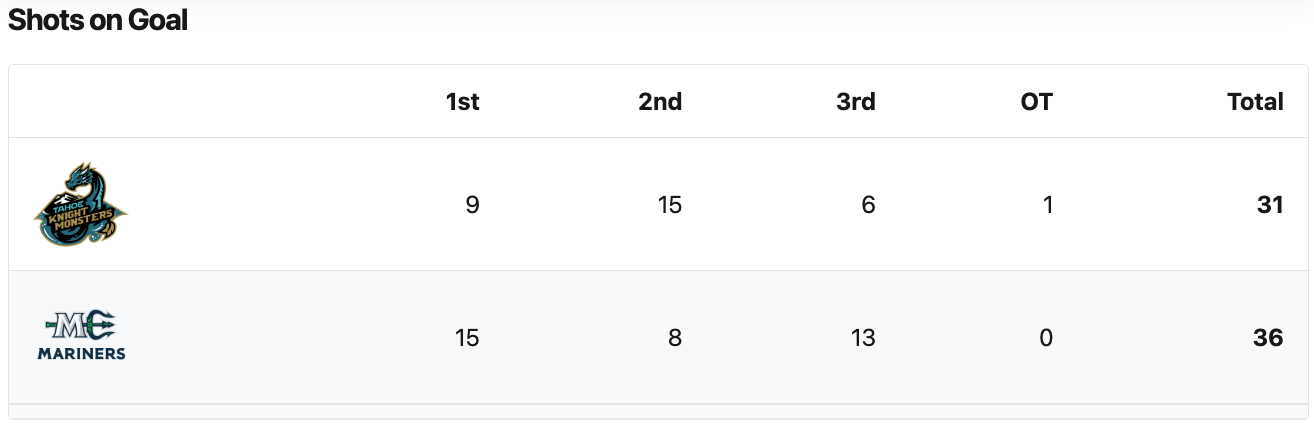Click the Tahoe Knight Monsters team logo
This screenshot has height=423, width=1314.
click(x=80, y=204)
